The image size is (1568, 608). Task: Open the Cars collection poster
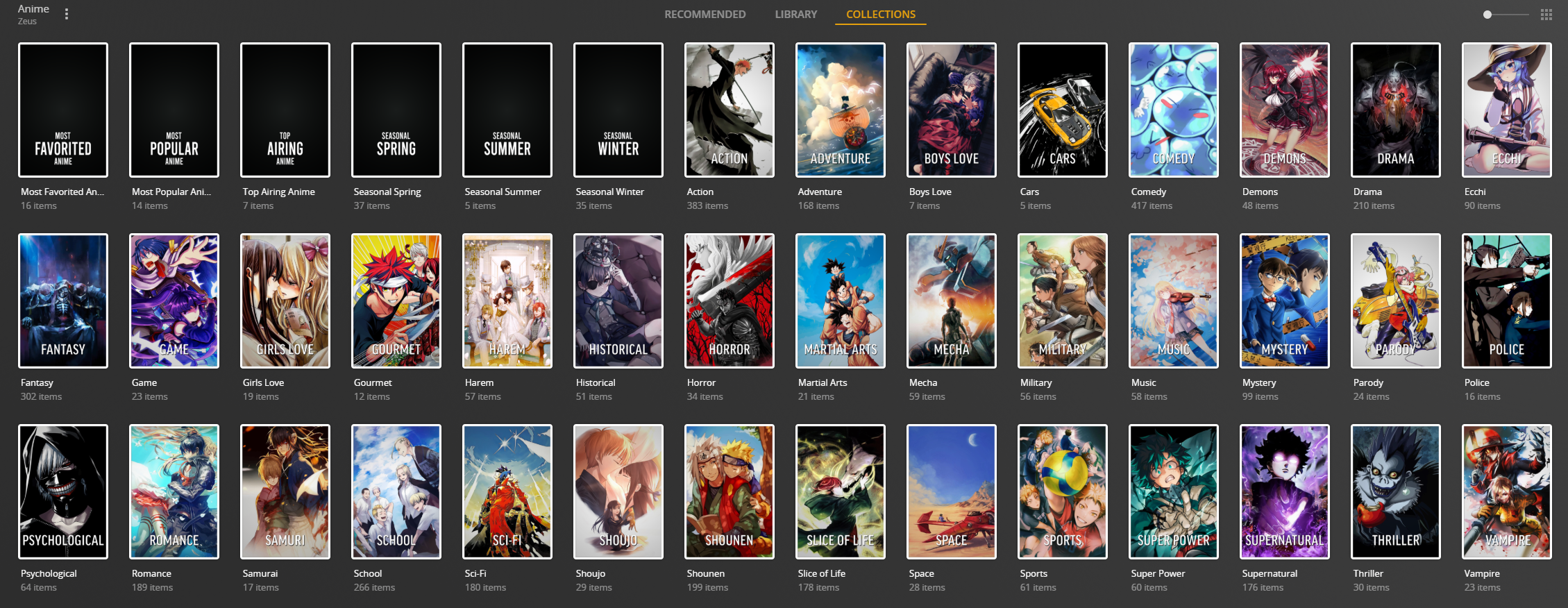click(x=1063, y=110)
